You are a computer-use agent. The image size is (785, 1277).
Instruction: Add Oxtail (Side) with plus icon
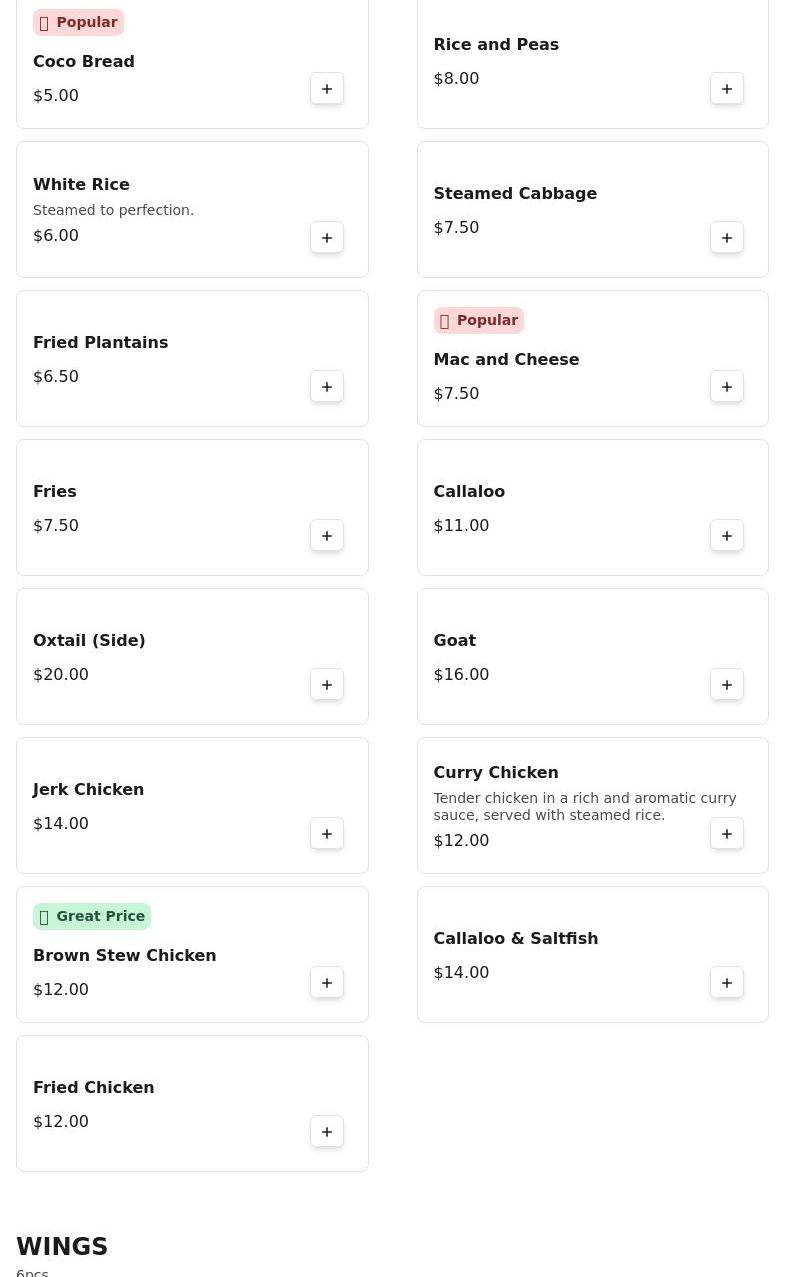(x=327, y=685)
